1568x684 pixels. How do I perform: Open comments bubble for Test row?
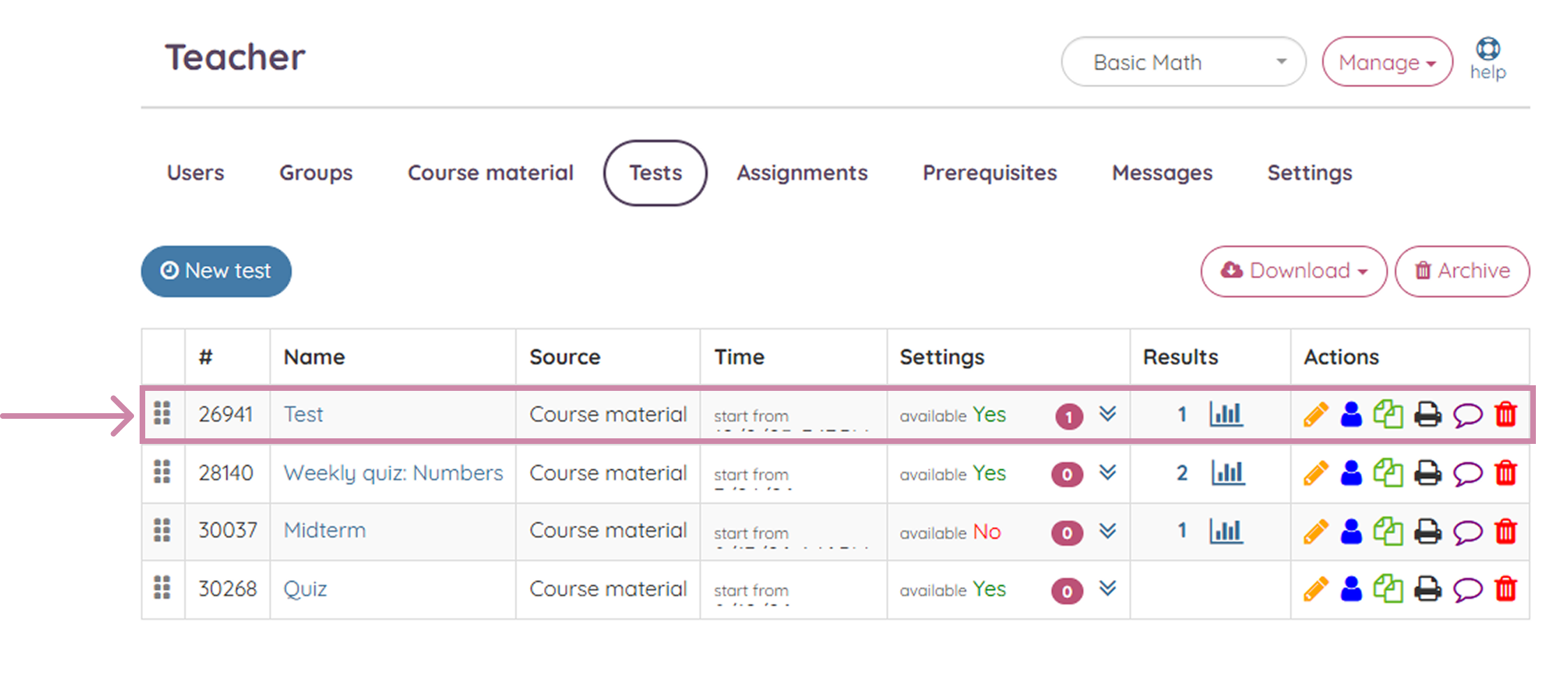click(1467, 415)
